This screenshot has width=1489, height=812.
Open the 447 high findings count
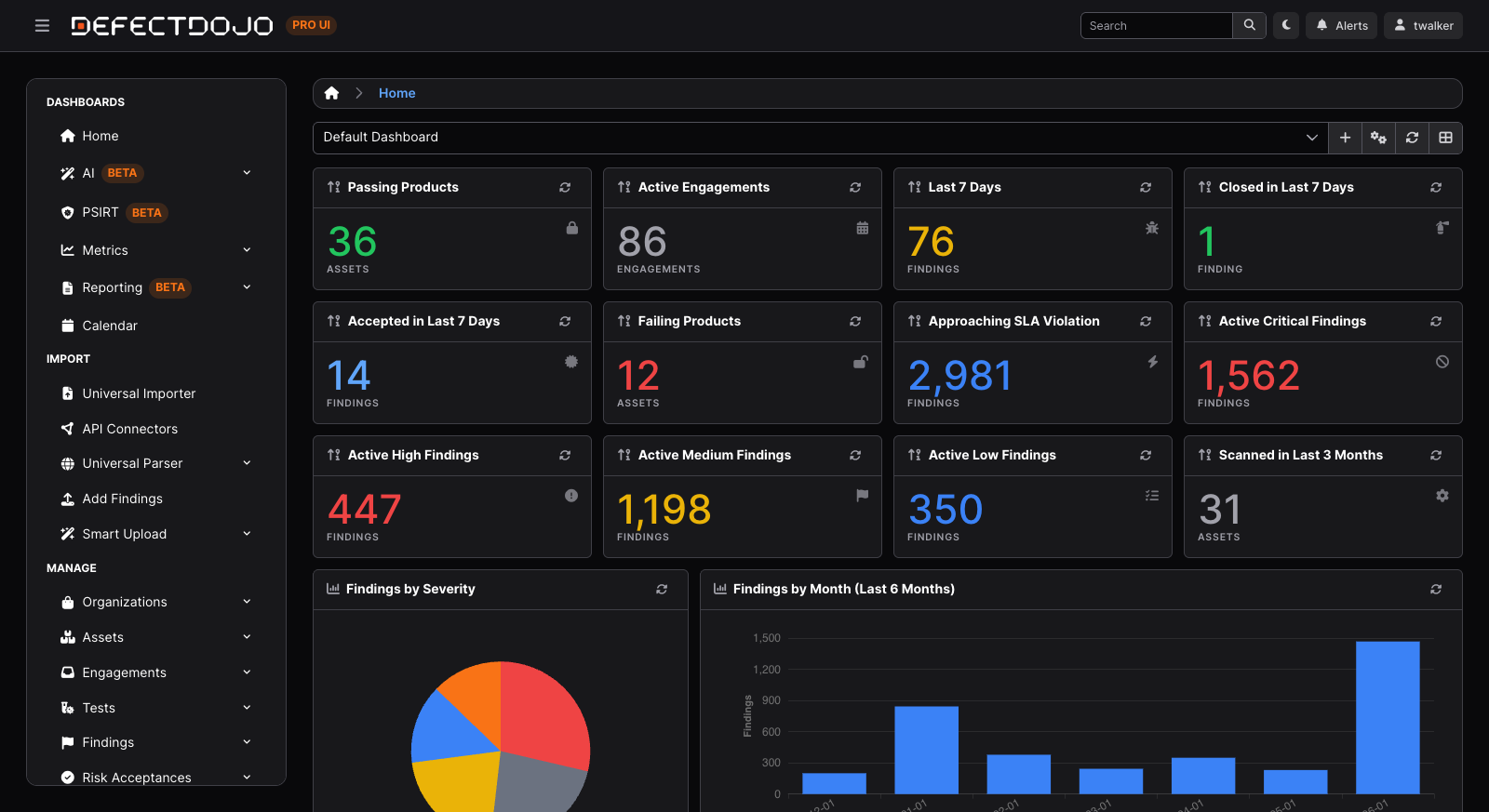364,510
